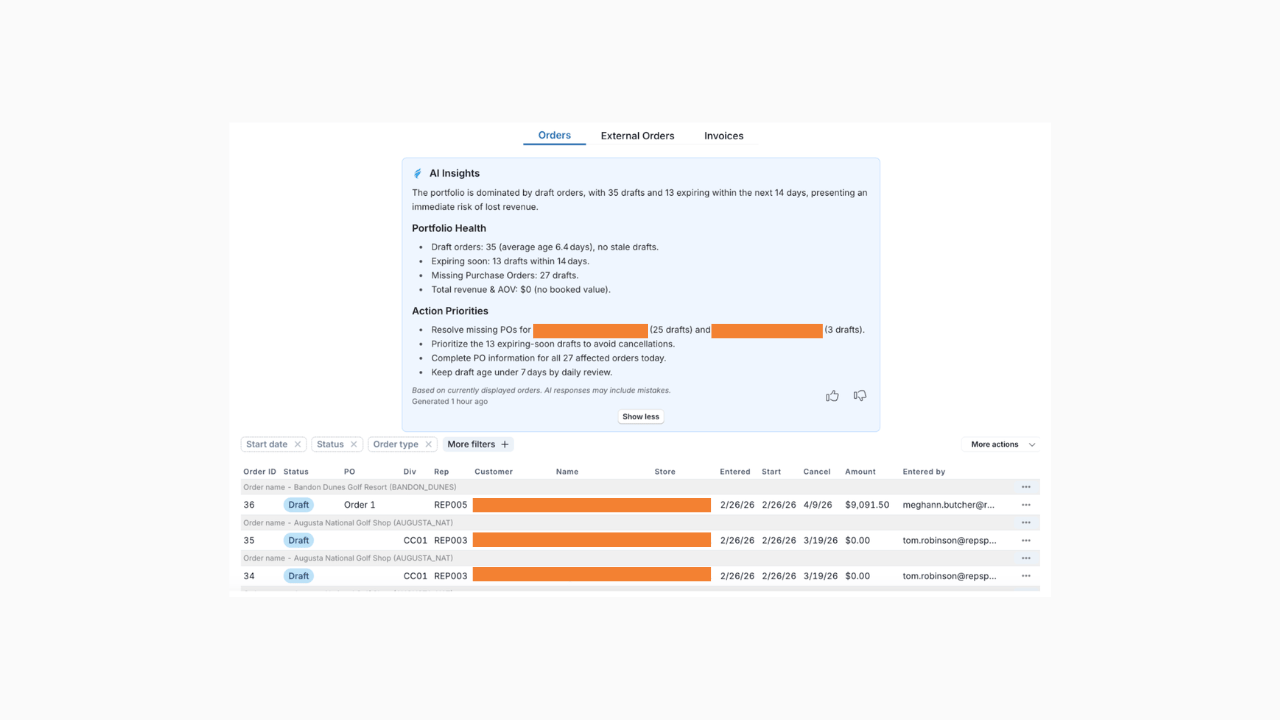
Task: Click the Show less button
Action: pyautogui.click(x=640, y=416)
